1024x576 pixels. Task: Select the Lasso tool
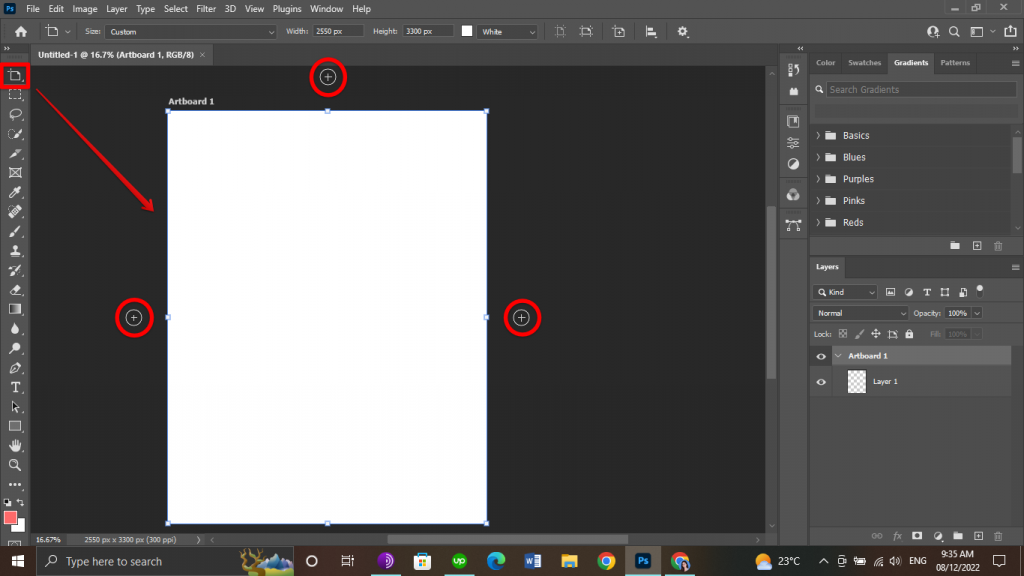pyautogui.click(x=14, y=115)
